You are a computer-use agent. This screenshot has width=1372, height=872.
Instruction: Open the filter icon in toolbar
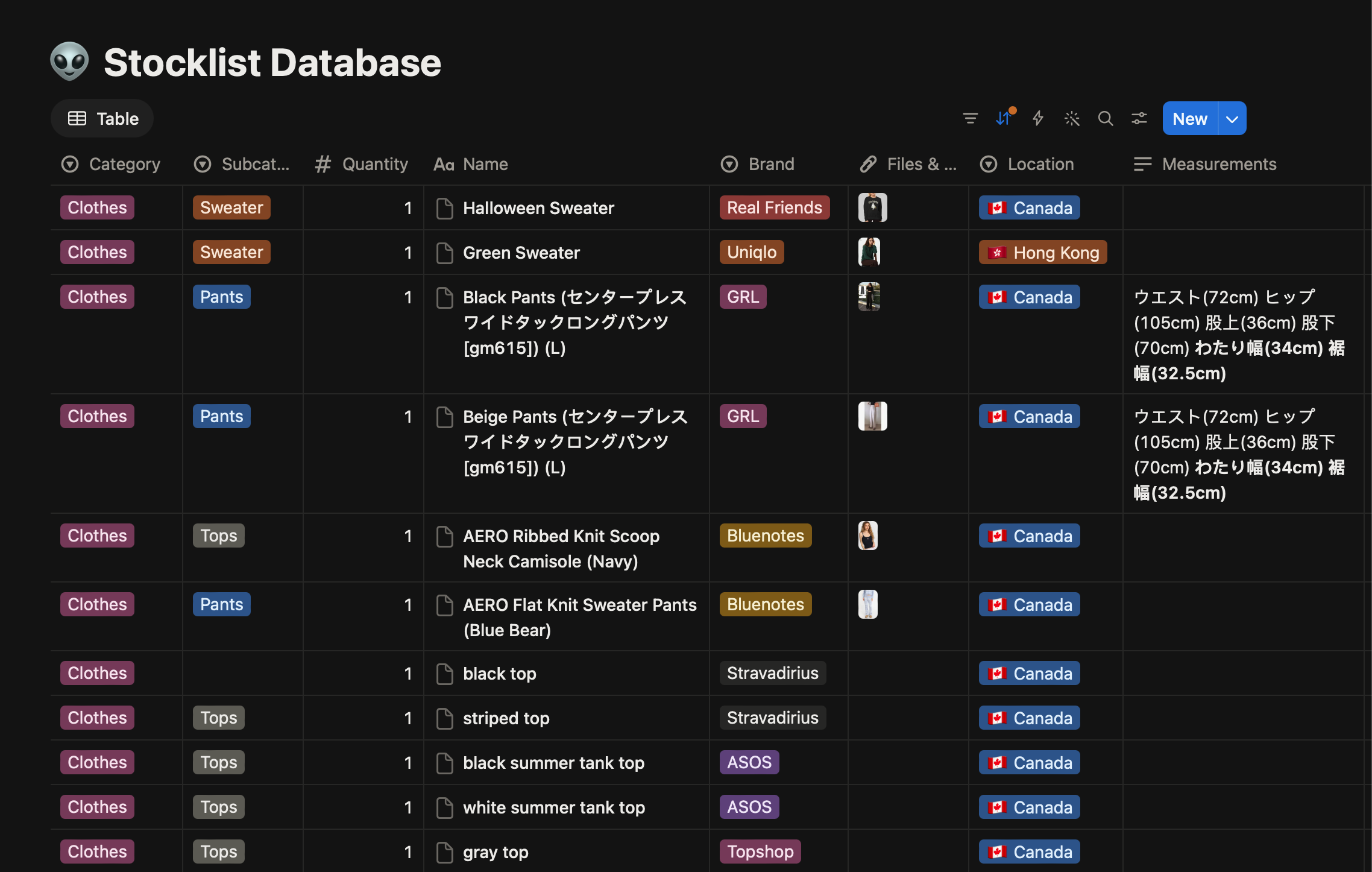coord(970,118)
